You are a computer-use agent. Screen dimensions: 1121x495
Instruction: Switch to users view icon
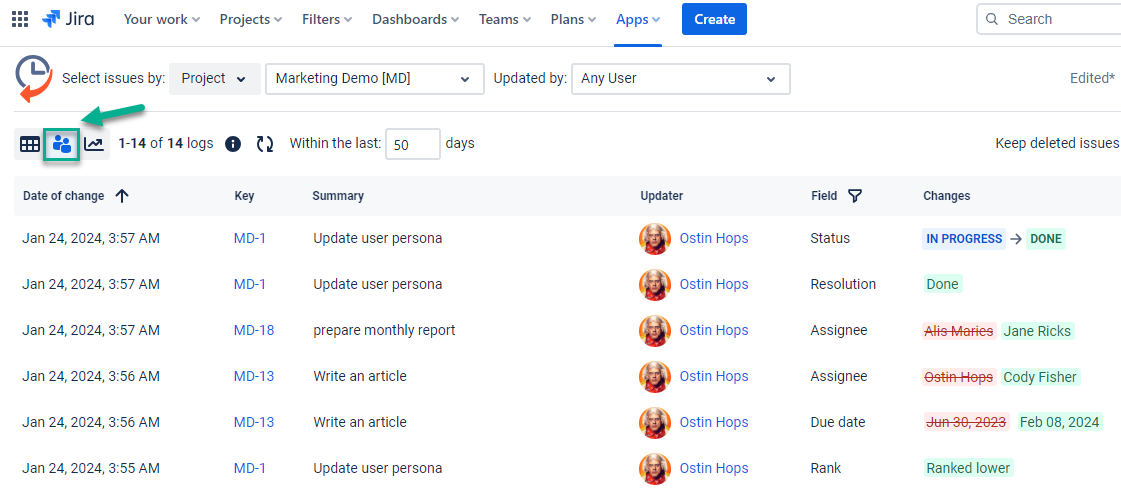[62, 144]
